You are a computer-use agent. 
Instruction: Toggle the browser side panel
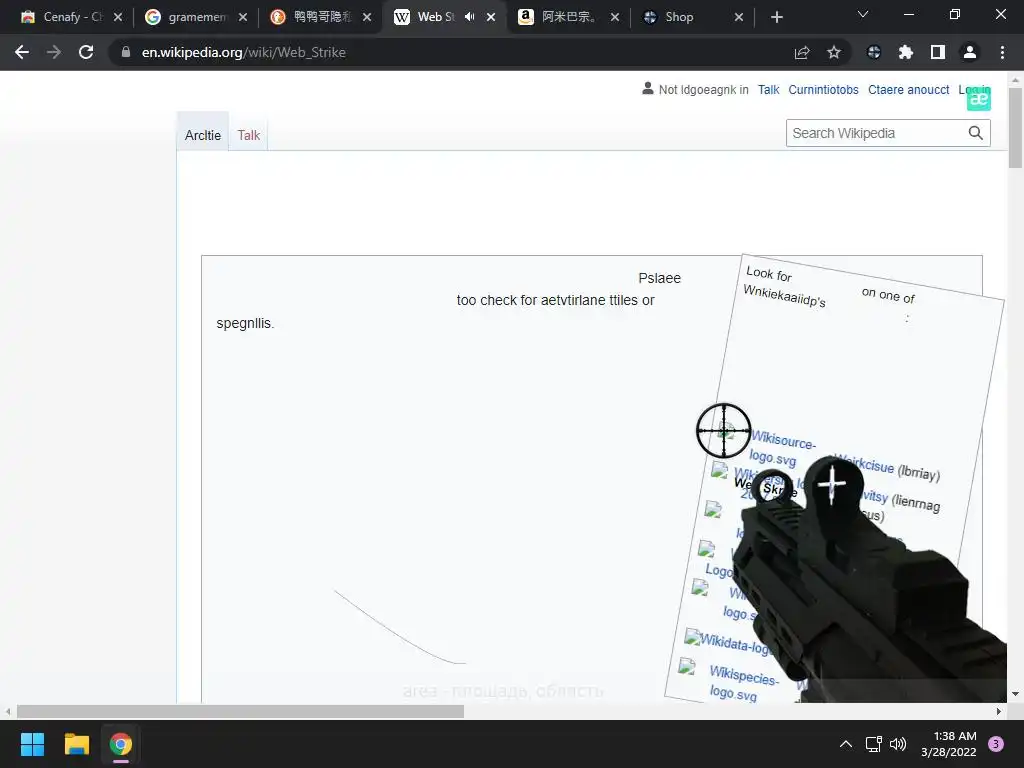point(938,52)
